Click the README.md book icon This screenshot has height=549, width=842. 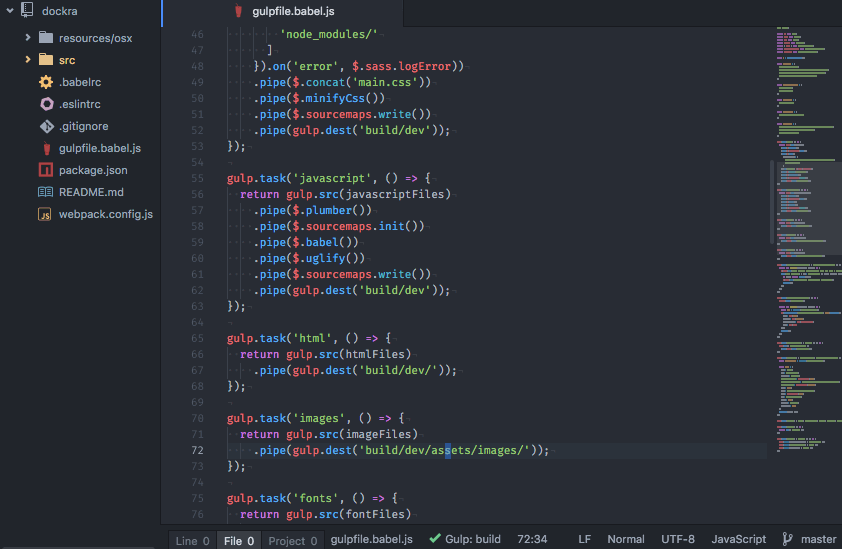pos(46,192)
